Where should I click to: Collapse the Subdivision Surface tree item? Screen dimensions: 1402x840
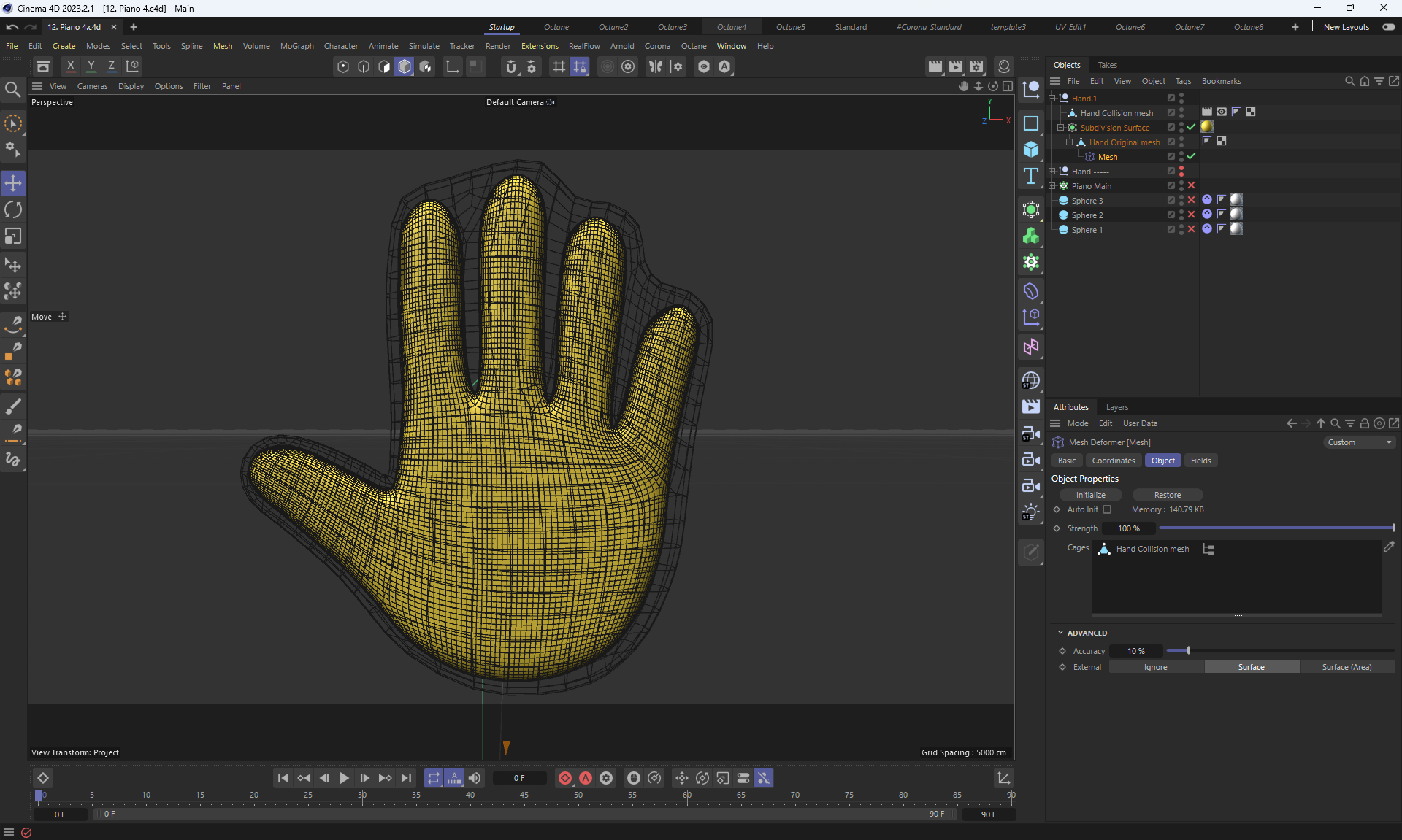[x=1060, y=128]
